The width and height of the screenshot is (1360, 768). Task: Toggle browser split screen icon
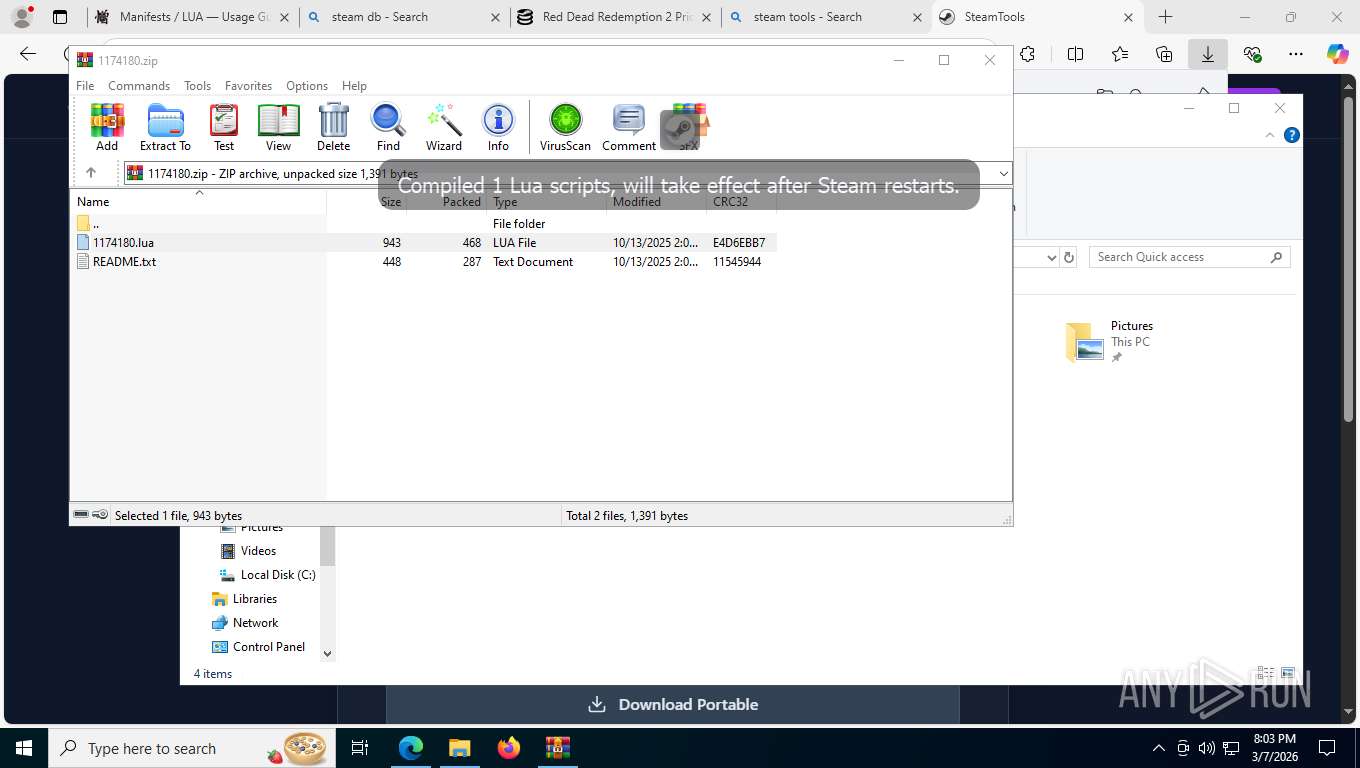(x=1075, y=55)
